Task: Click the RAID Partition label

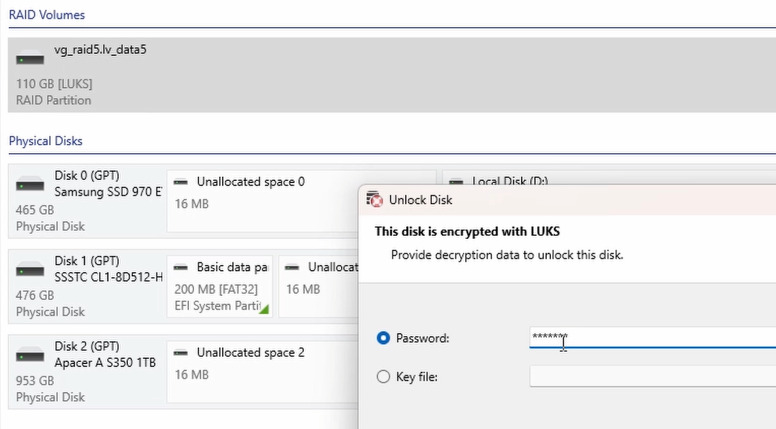Action: 53,100
